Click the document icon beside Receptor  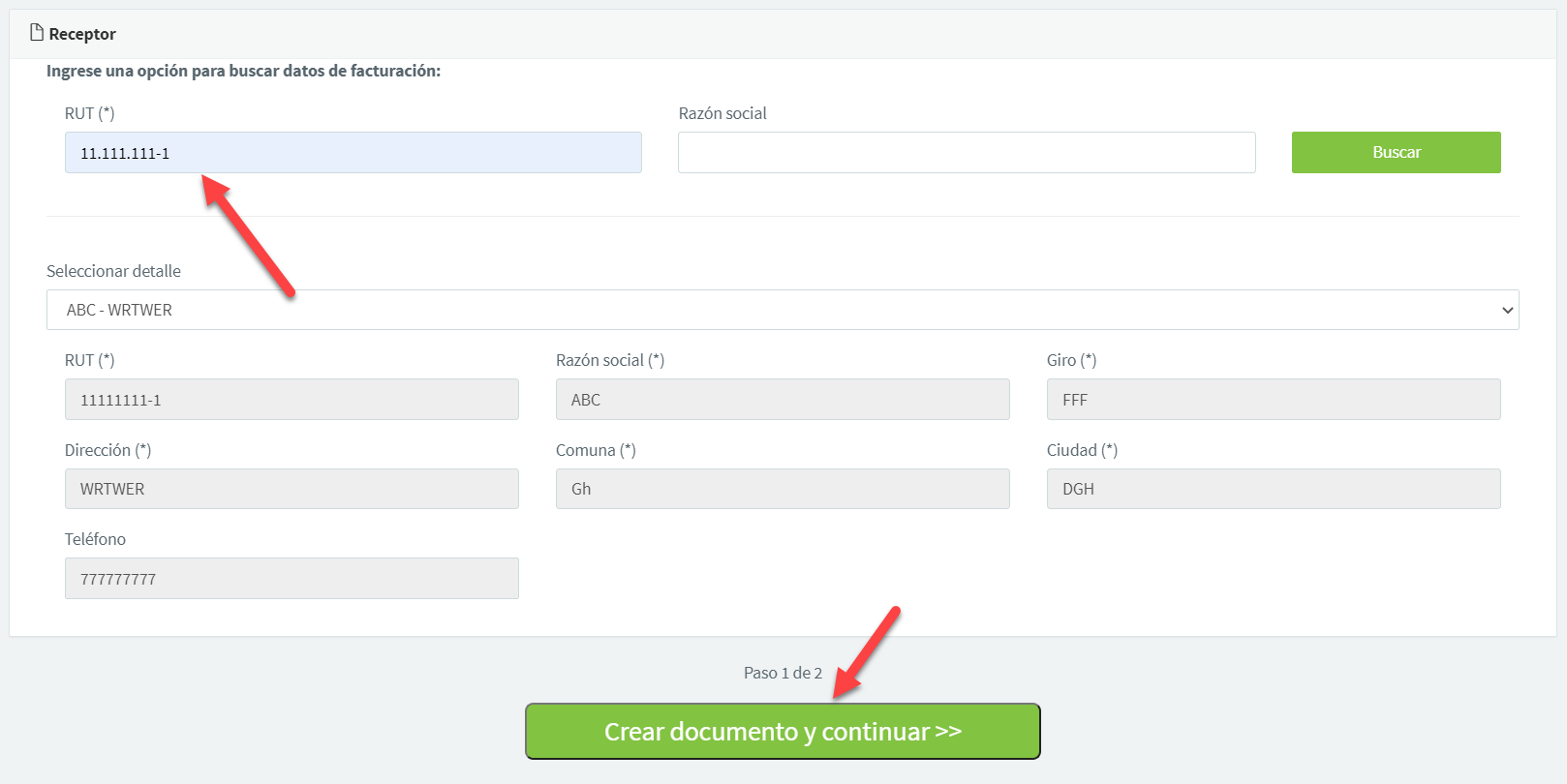37,33
